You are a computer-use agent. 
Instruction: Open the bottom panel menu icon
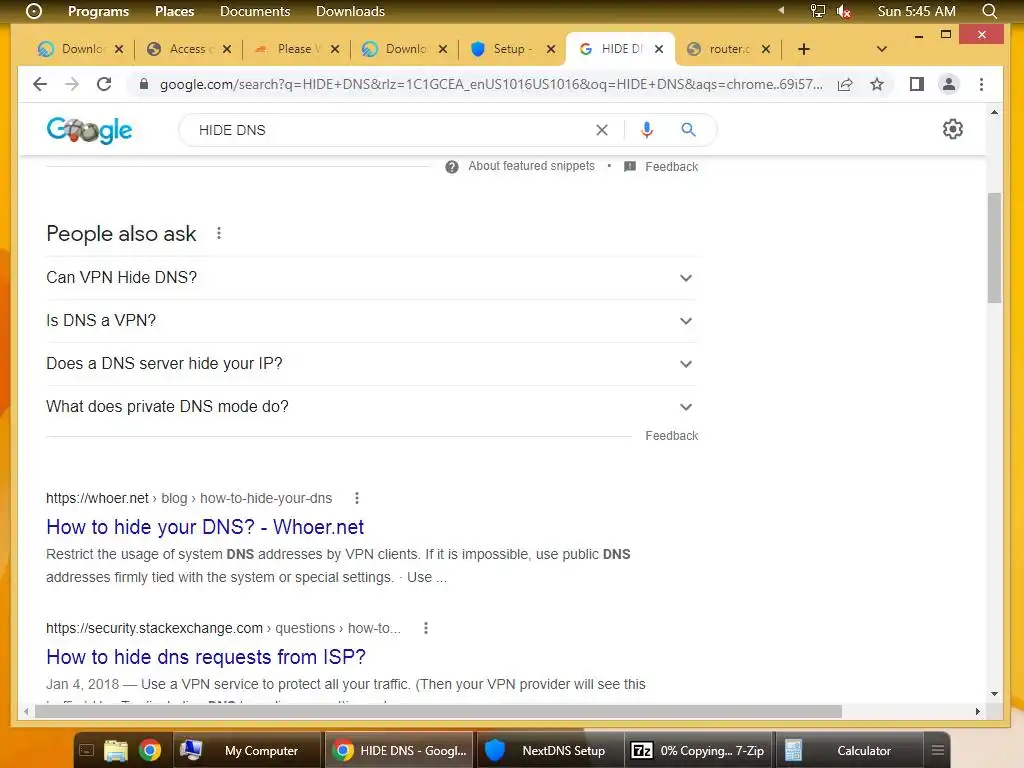point(938,750)
